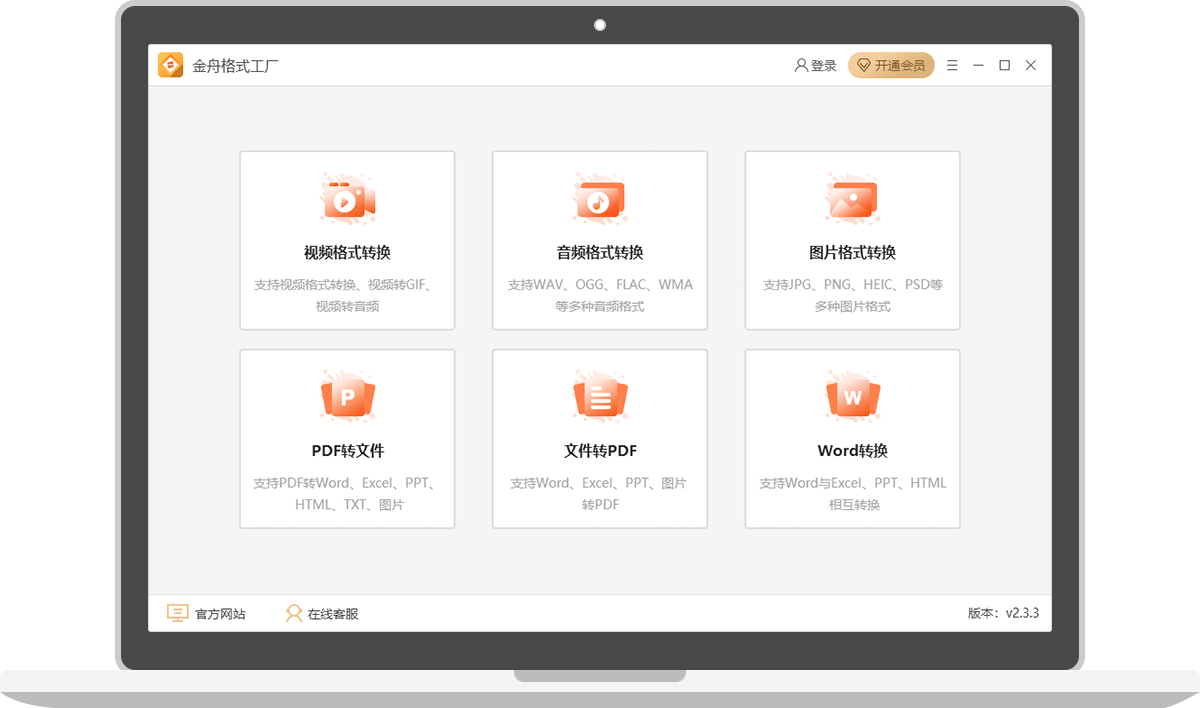Image resolution: width=1200 pixels, height=708 pixels.
Task: Maximize the application window
Action: pos(1004,65)
